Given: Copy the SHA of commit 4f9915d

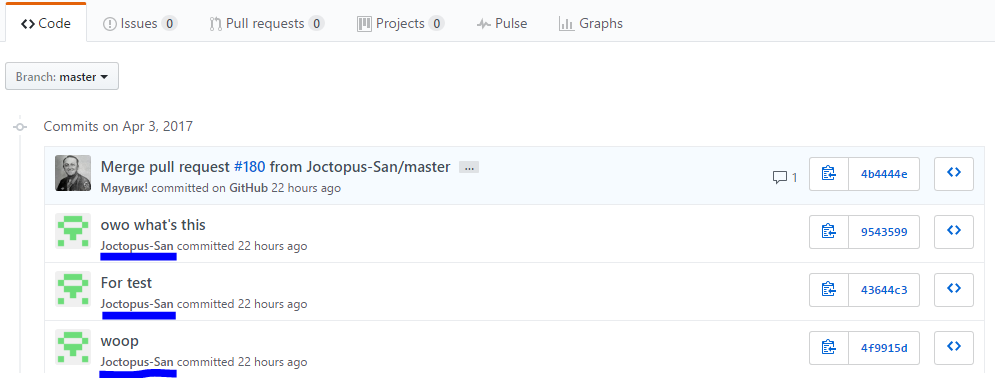Looking at the screenshot, I should point(829,348).
